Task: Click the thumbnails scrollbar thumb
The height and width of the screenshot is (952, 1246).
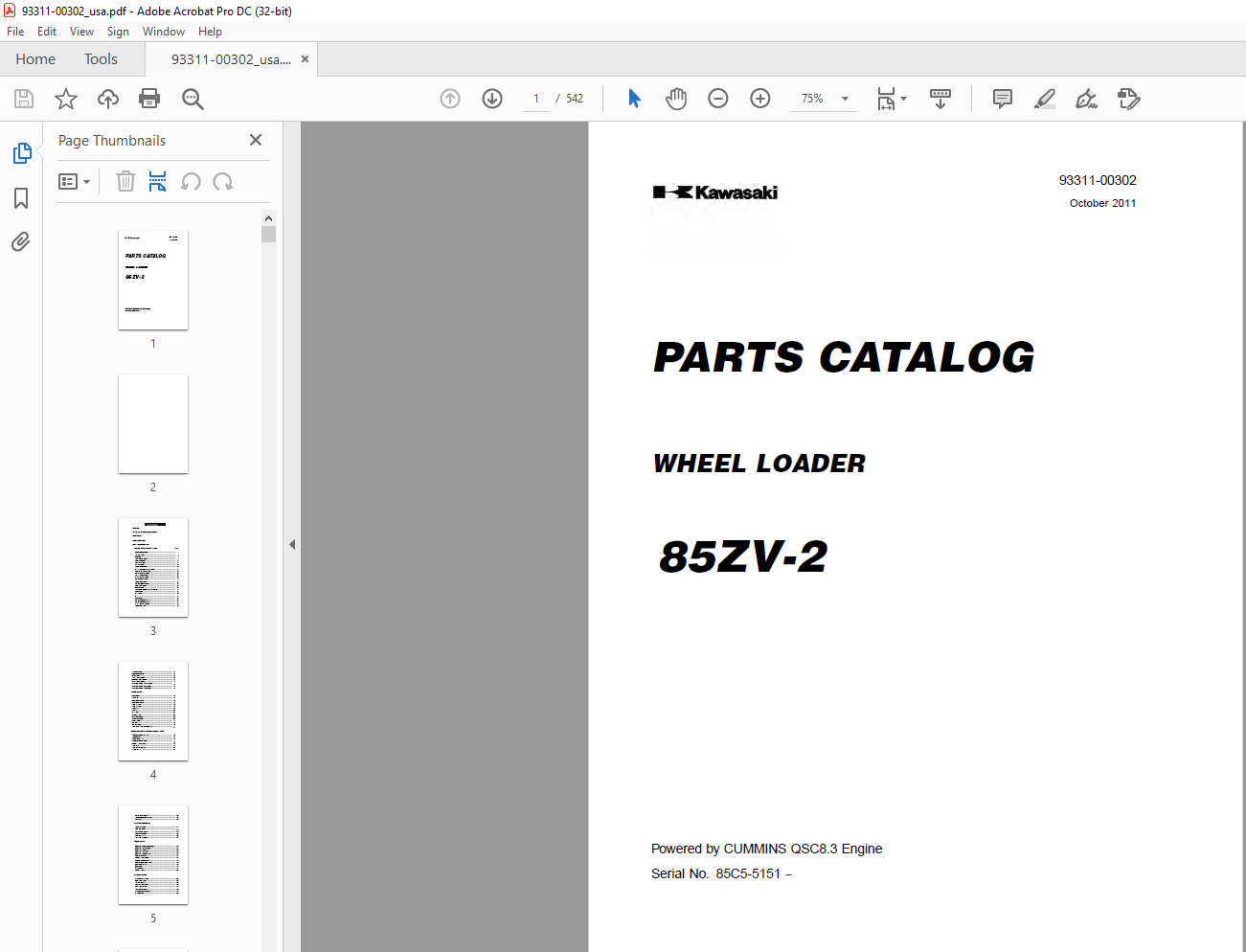Action: [x=268, y=235]
